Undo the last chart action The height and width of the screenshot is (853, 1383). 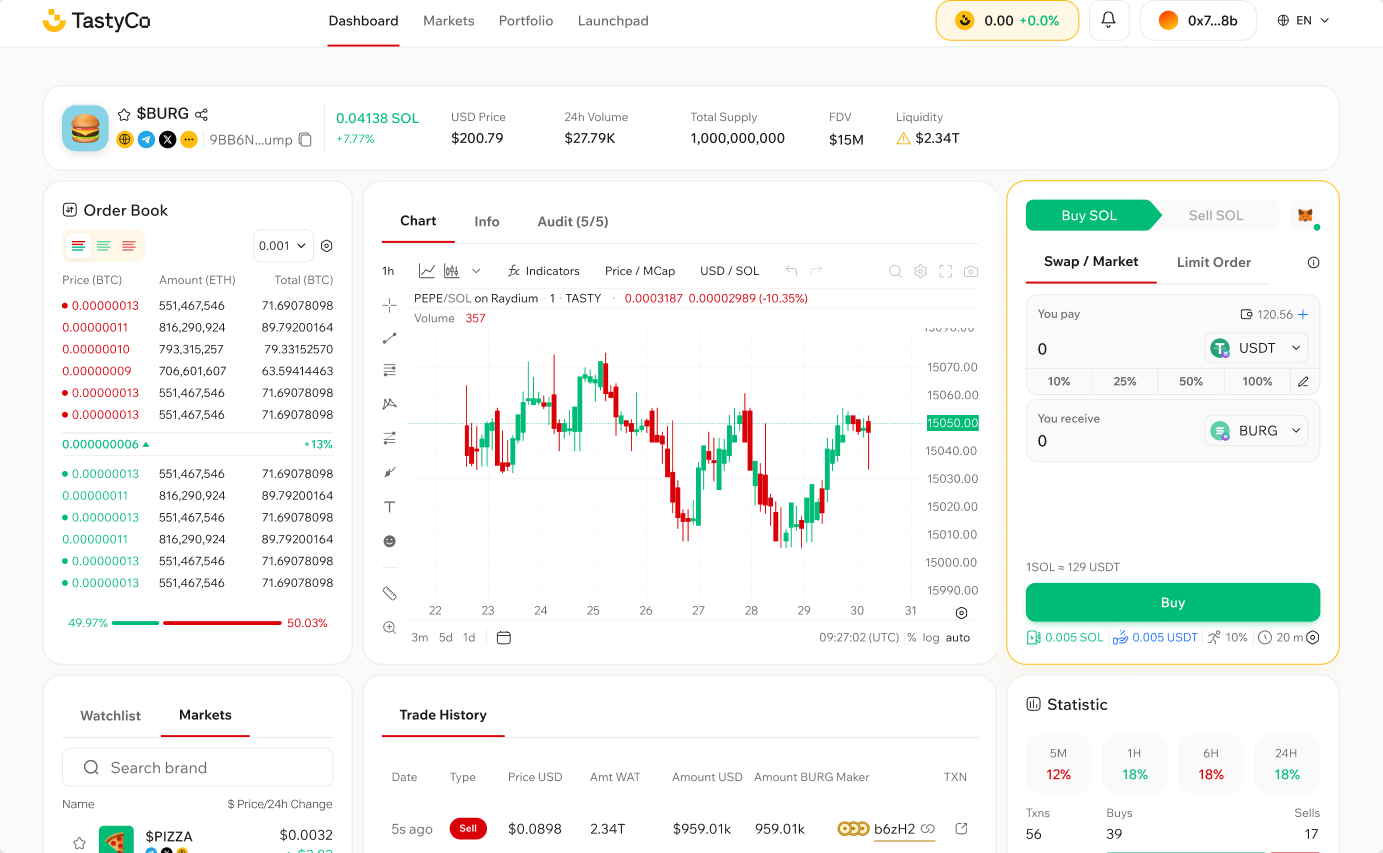(x=791, y=271)
